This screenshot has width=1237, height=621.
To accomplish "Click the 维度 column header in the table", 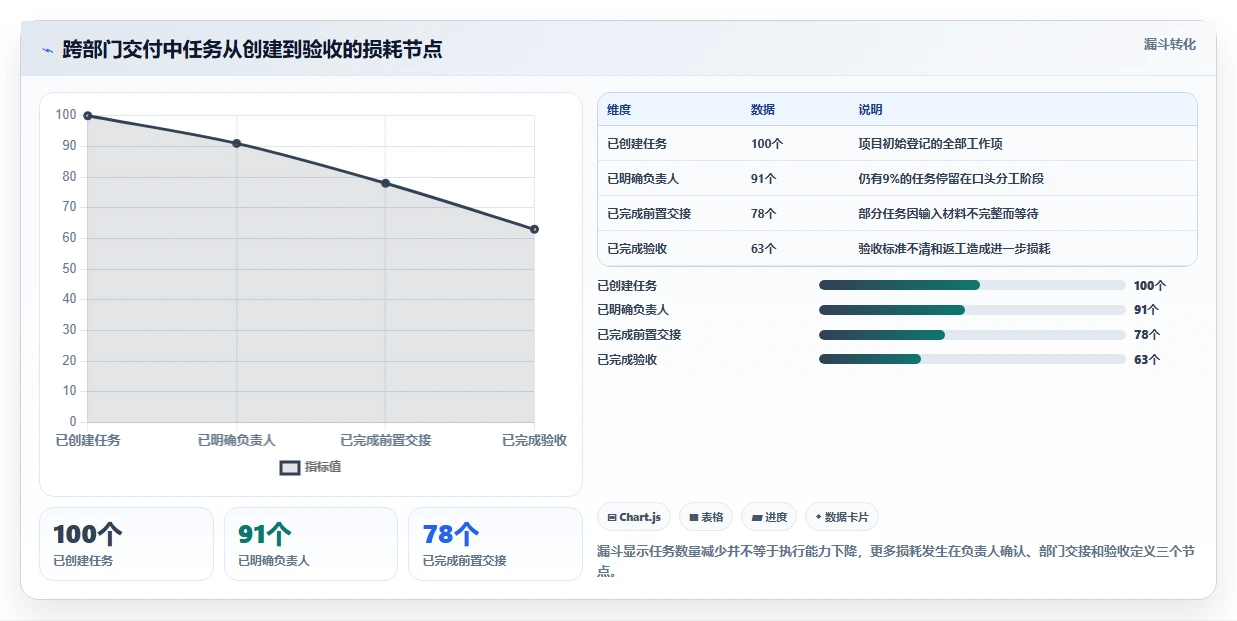I will (x=619, y=110).
